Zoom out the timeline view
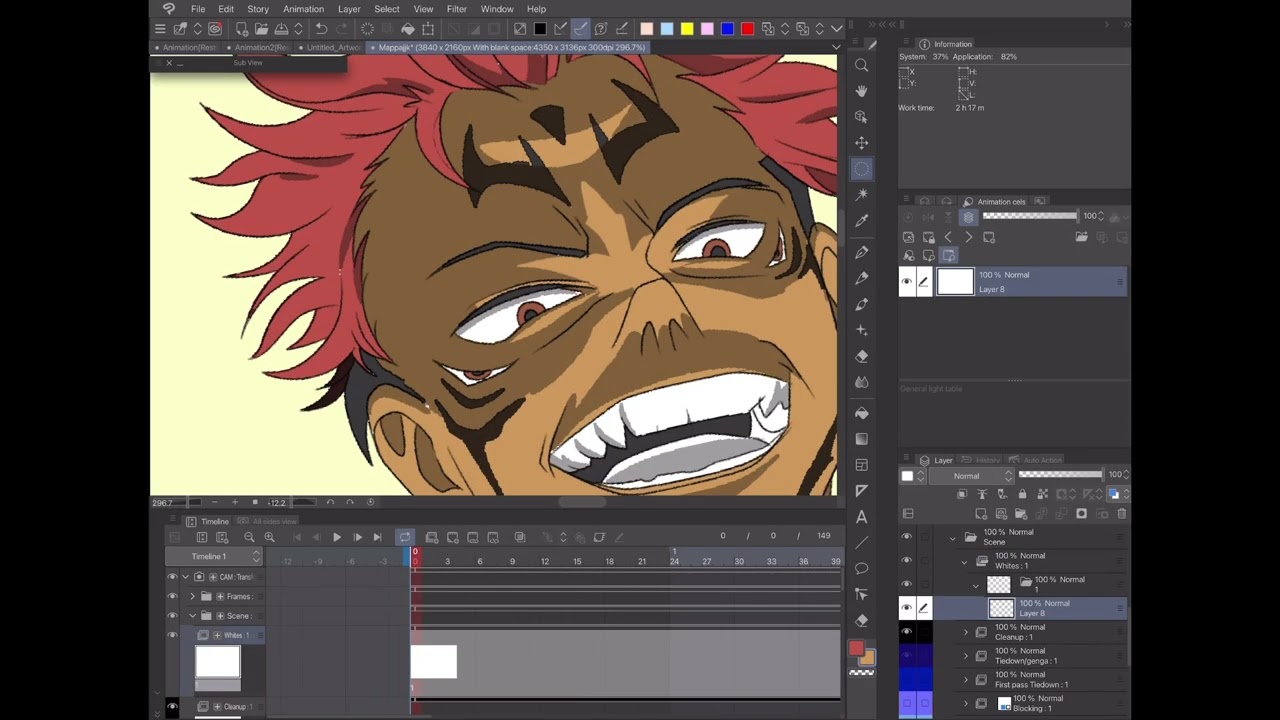Image resolution: width=1280 pixels, height=720 pixels. (249, 537)
